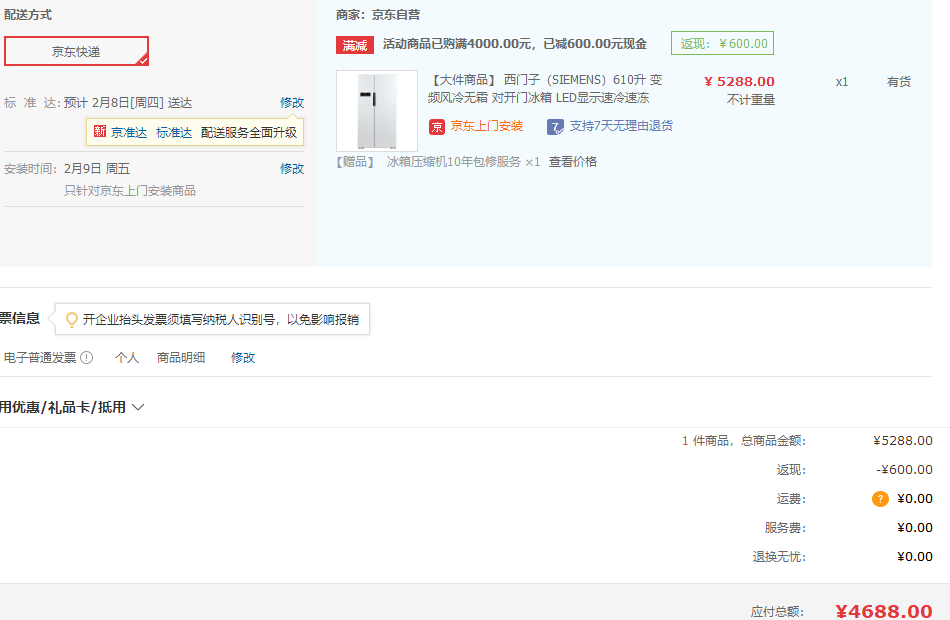
Task: Open the 京准达 link in the tooltip
Action: (x=129, y=133)
